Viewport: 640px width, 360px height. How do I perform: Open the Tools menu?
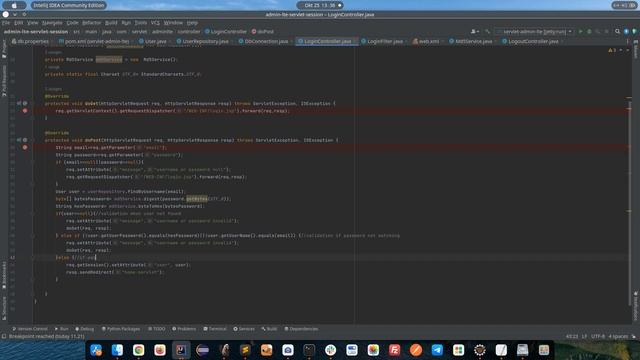coord(140,23)
